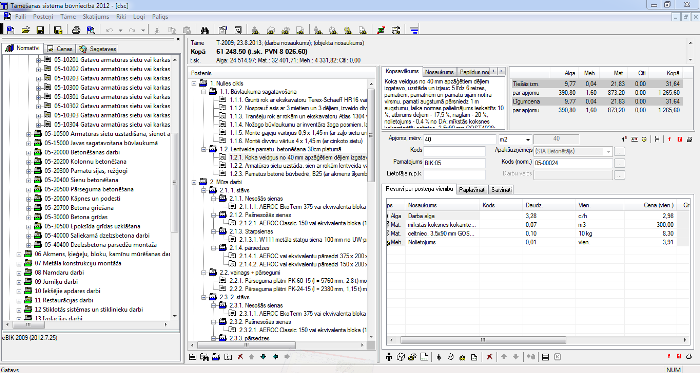
Task: Click the clipboard properties icon in top toolbar
Action: coord(223,30)
